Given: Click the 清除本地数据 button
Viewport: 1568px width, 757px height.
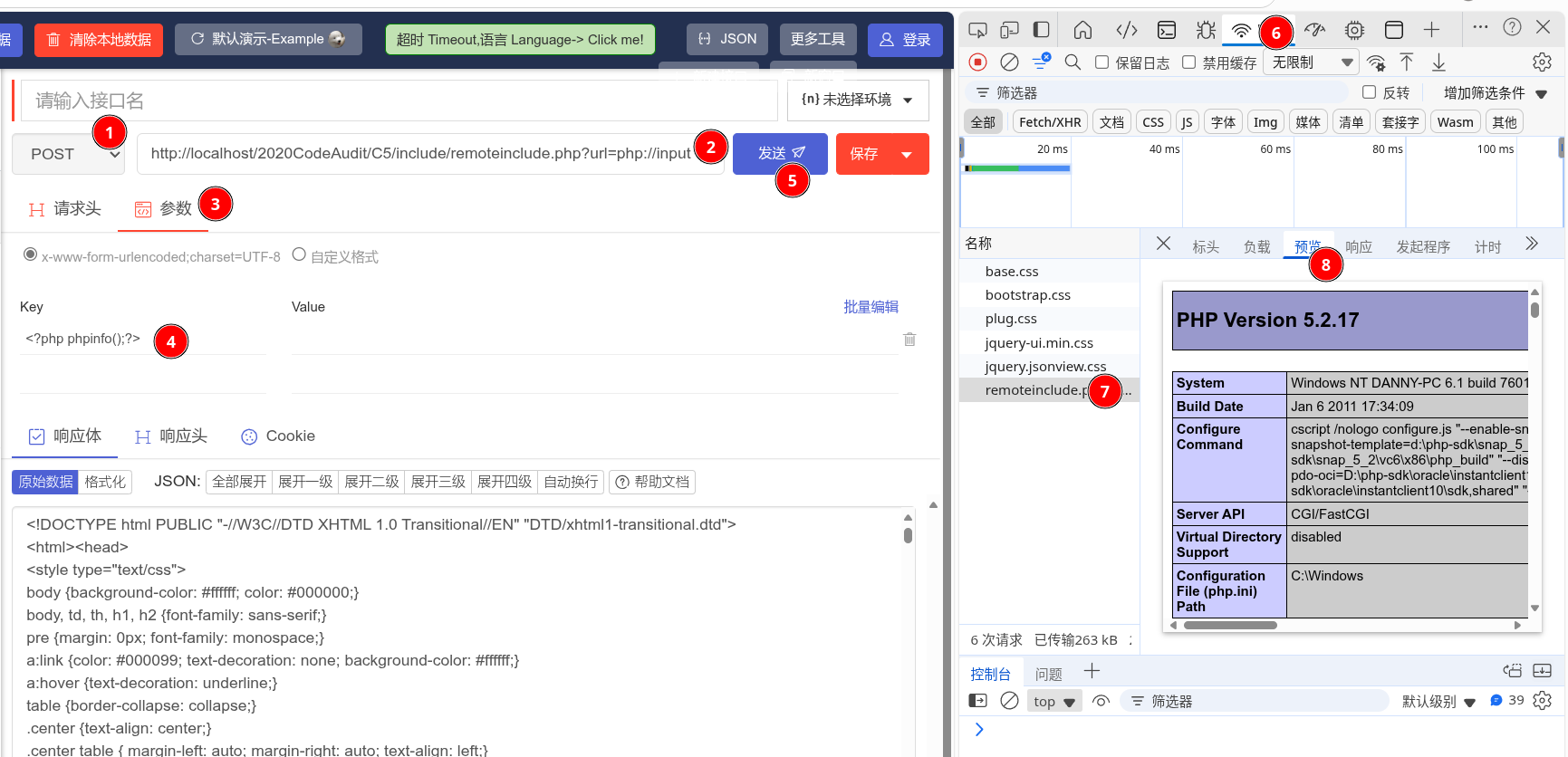Looking at the screenshot, I should coord(99,40).
